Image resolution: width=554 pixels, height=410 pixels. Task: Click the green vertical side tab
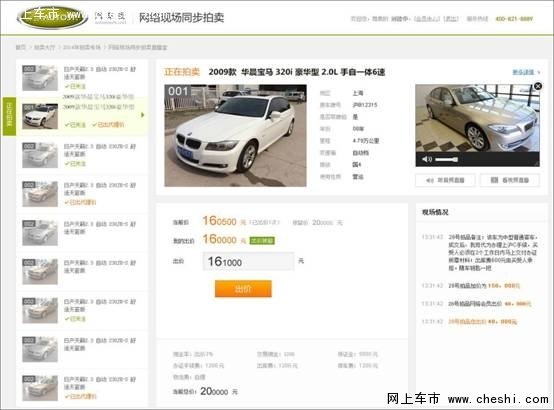tap(9, 116)
